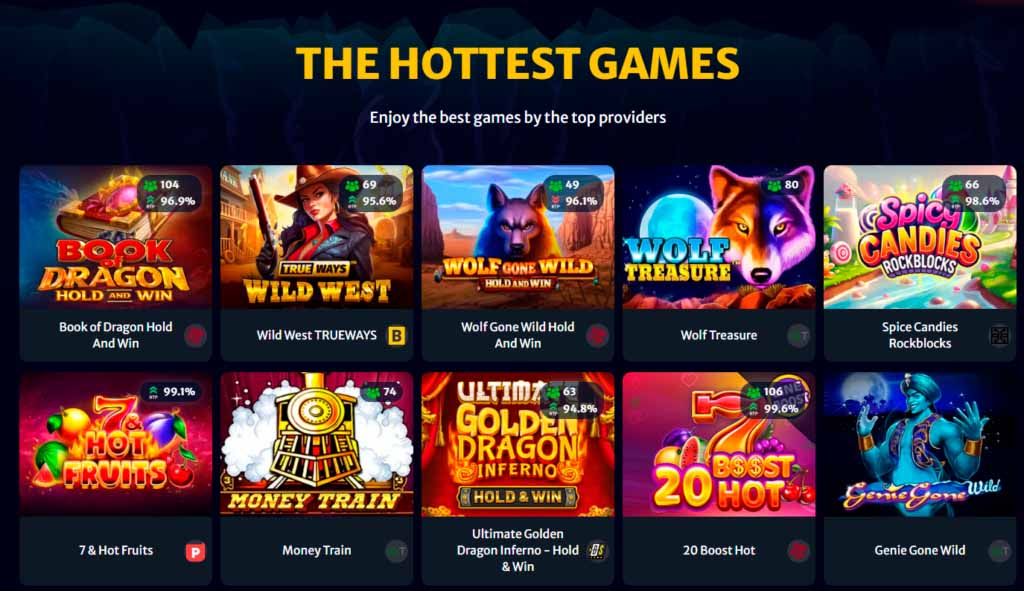Screen dimensions: 1024x591
Task: Click the 20 Boost Hot title text
Action: tap(718, 551)
